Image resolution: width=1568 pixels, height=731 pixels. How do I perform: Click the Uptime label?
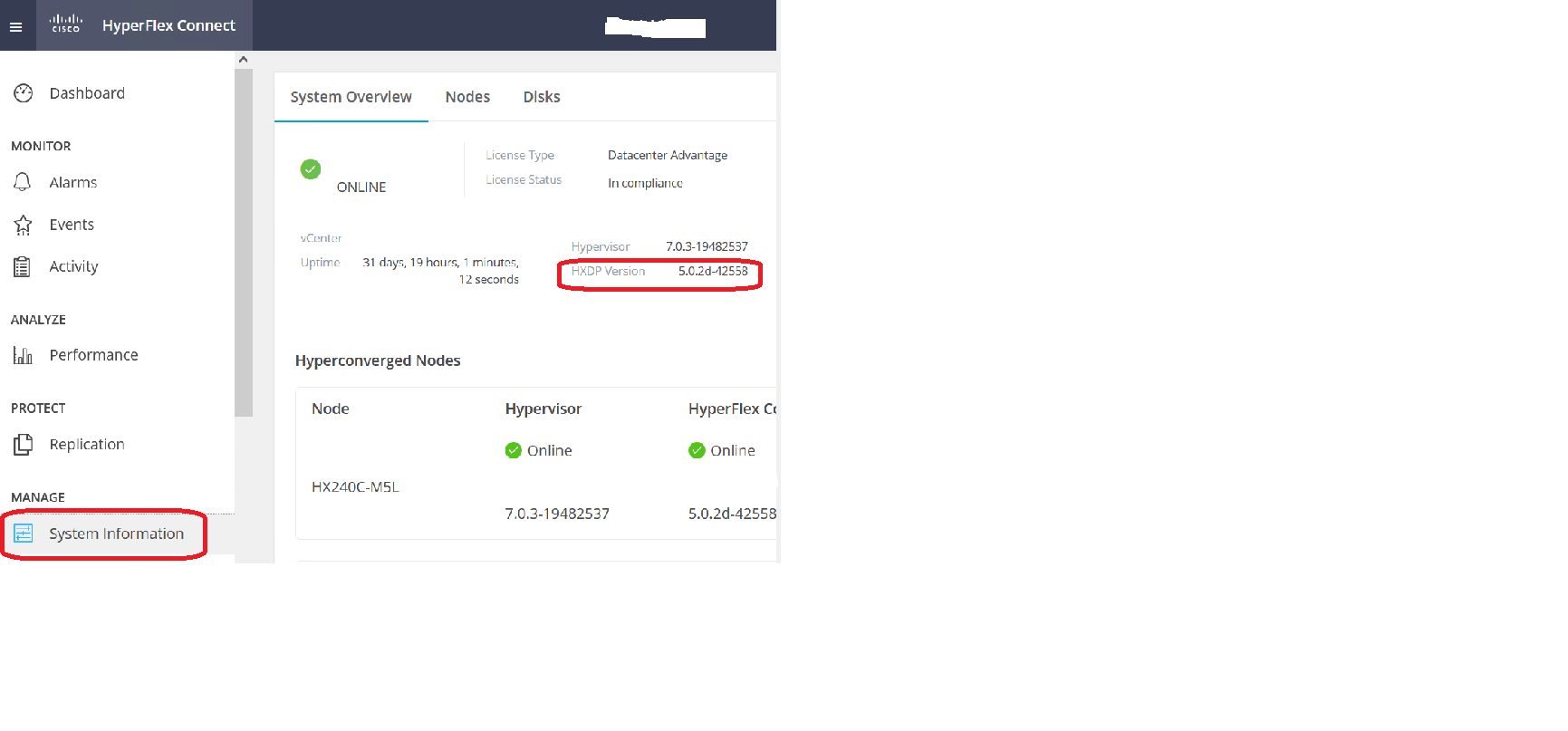[x=320, y=263]
